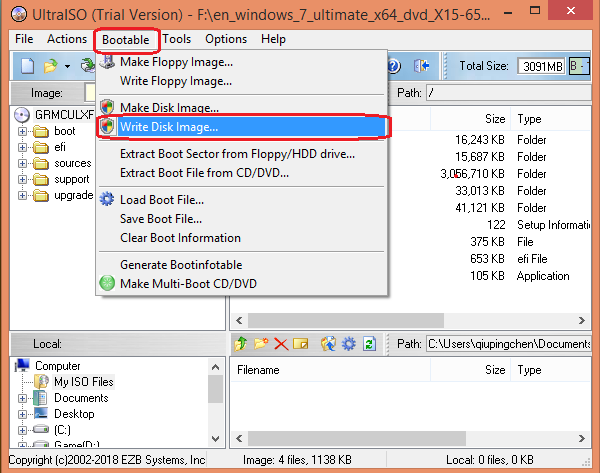
Task: Click the UltraISO application icon in title bar
Action: (x=19, y=15)
